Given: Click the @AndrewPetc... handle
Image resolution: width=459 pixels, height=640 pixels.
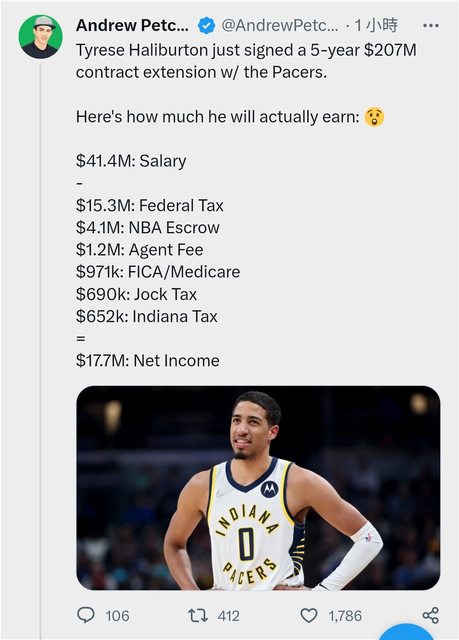Looking at the screenshot, I should pos(280,26).
